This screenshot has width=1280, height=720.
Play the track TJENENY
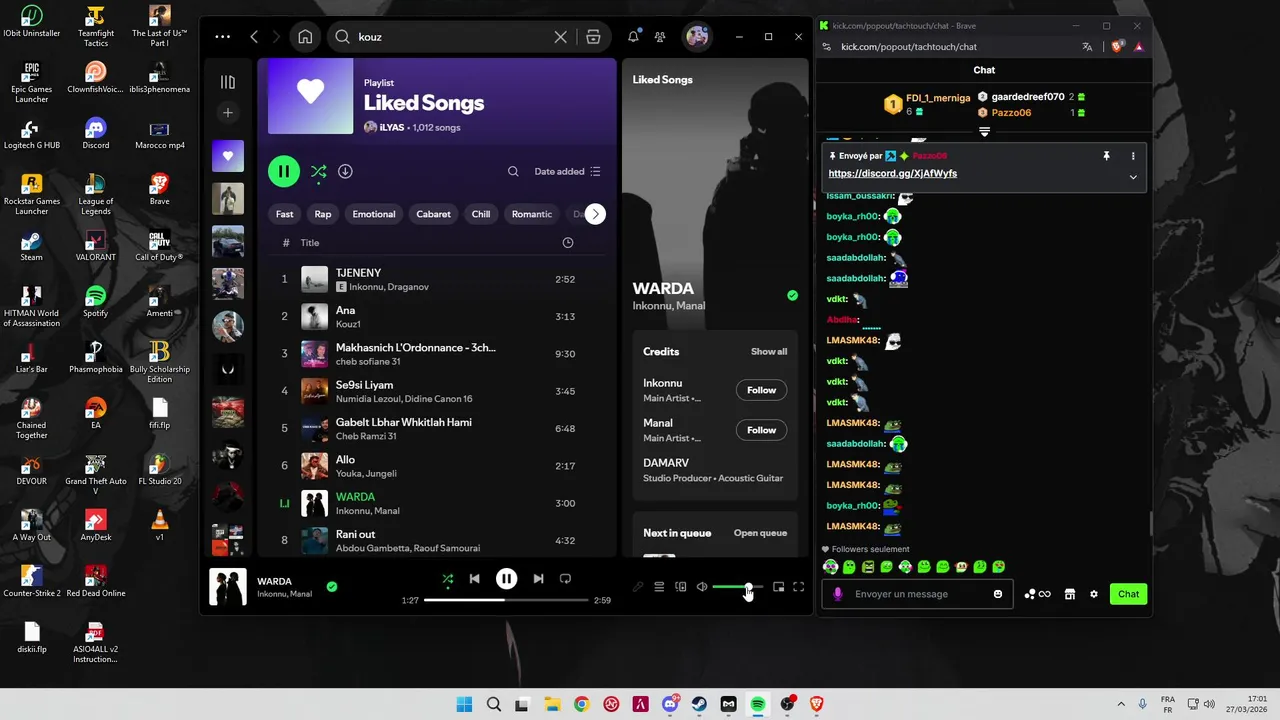coord(438,279)
